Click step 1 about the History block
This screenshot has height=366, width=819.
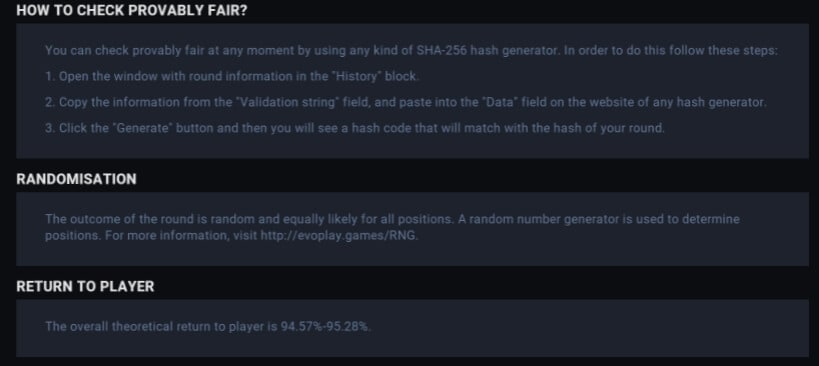(x=232, y=76)
